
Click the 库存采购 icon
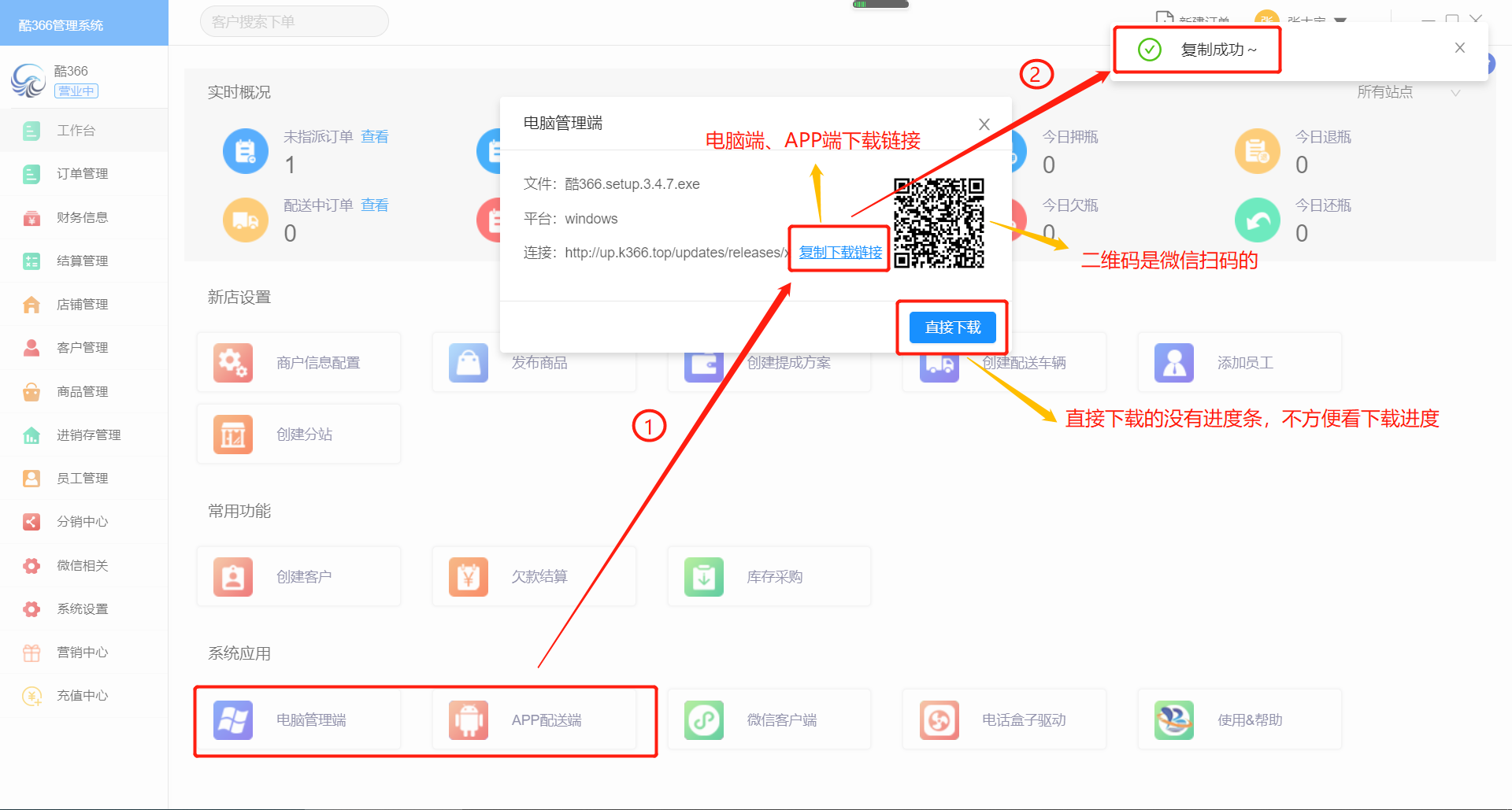click(703, 577)
